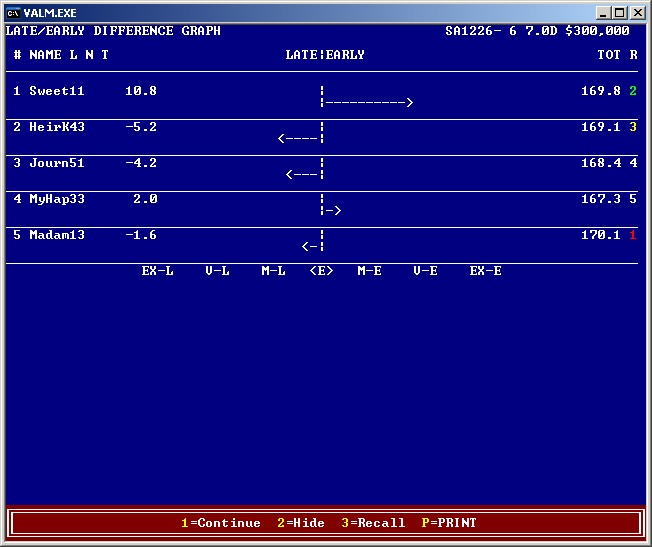Click the -1.6 difference value
Image resolution: width=652 pixels, height=547 pixels.
pos(141,235)
